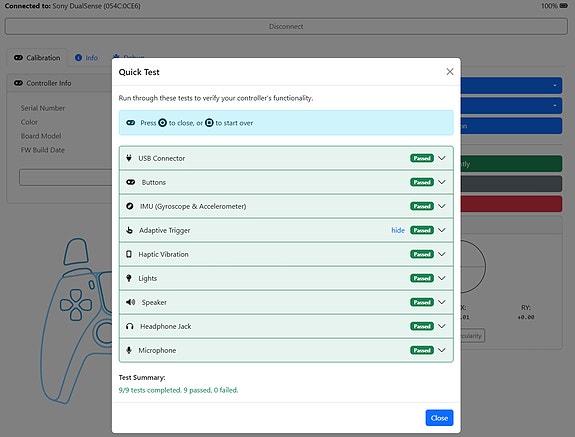Screen dimensions: 575x437
Task: Hide the Adaptive Trigger test
Action: (398, 230)
